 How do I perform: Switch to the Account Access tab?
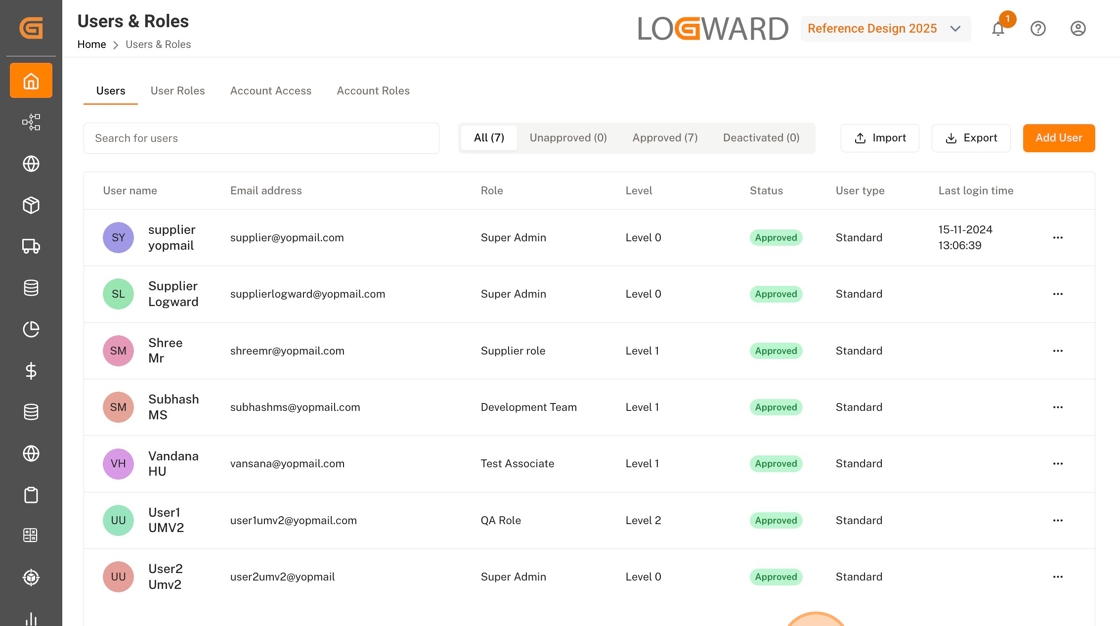pyautogui.click(x=271, y=91)
